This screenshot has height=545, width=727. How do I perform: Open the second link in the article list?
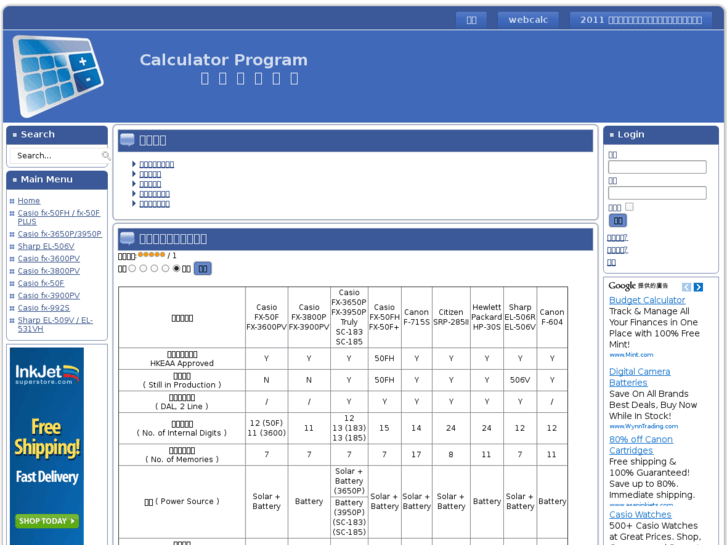(x=150, y=174)
